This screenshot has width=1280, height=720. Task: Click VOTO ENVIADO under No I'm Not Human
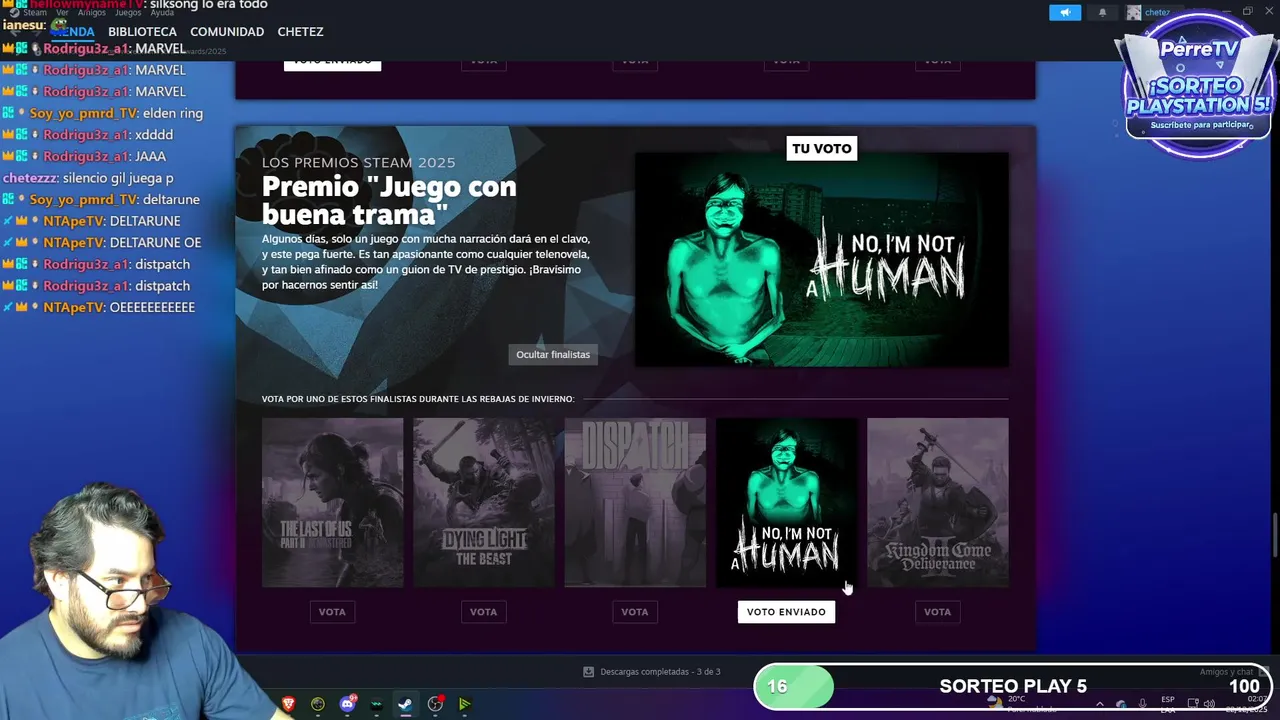786,612
